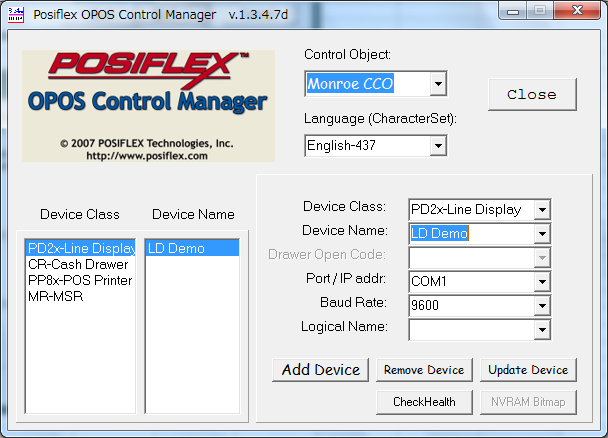Select MR-MSR in the list
Screen dimensions: 608x438
point(81,297)
